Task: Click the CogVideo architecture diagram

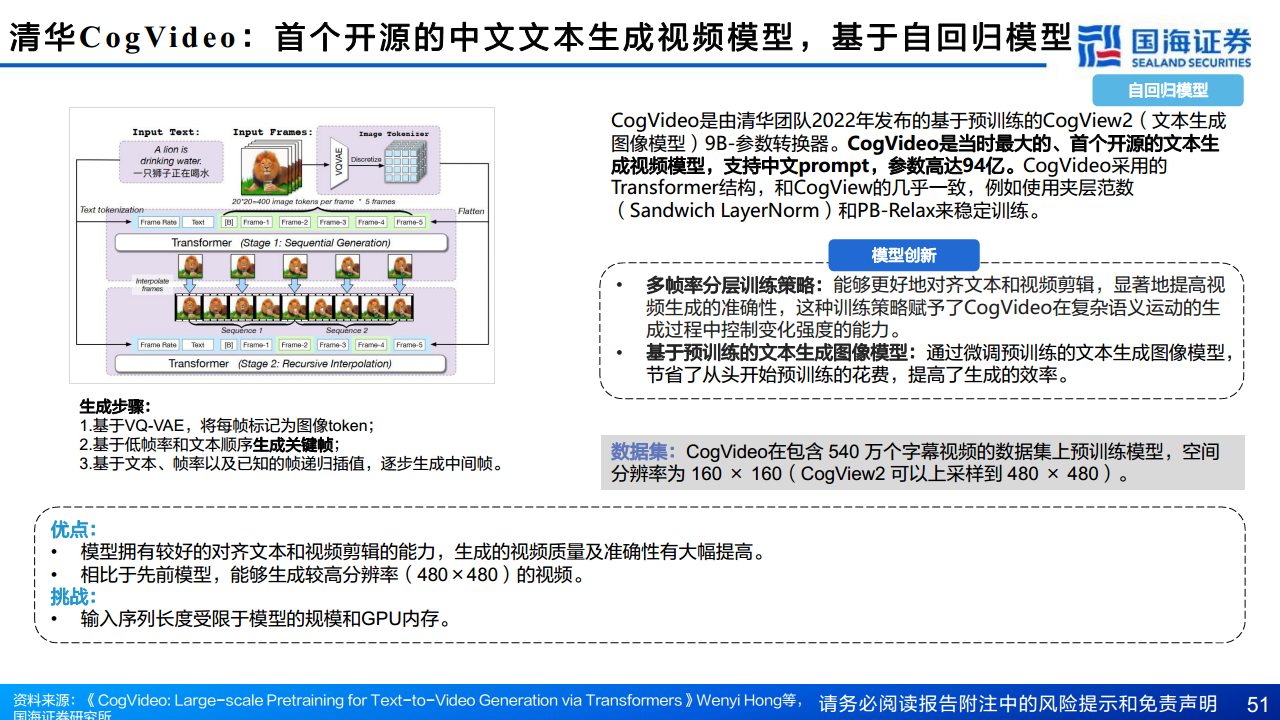Action: coord(282,245)
